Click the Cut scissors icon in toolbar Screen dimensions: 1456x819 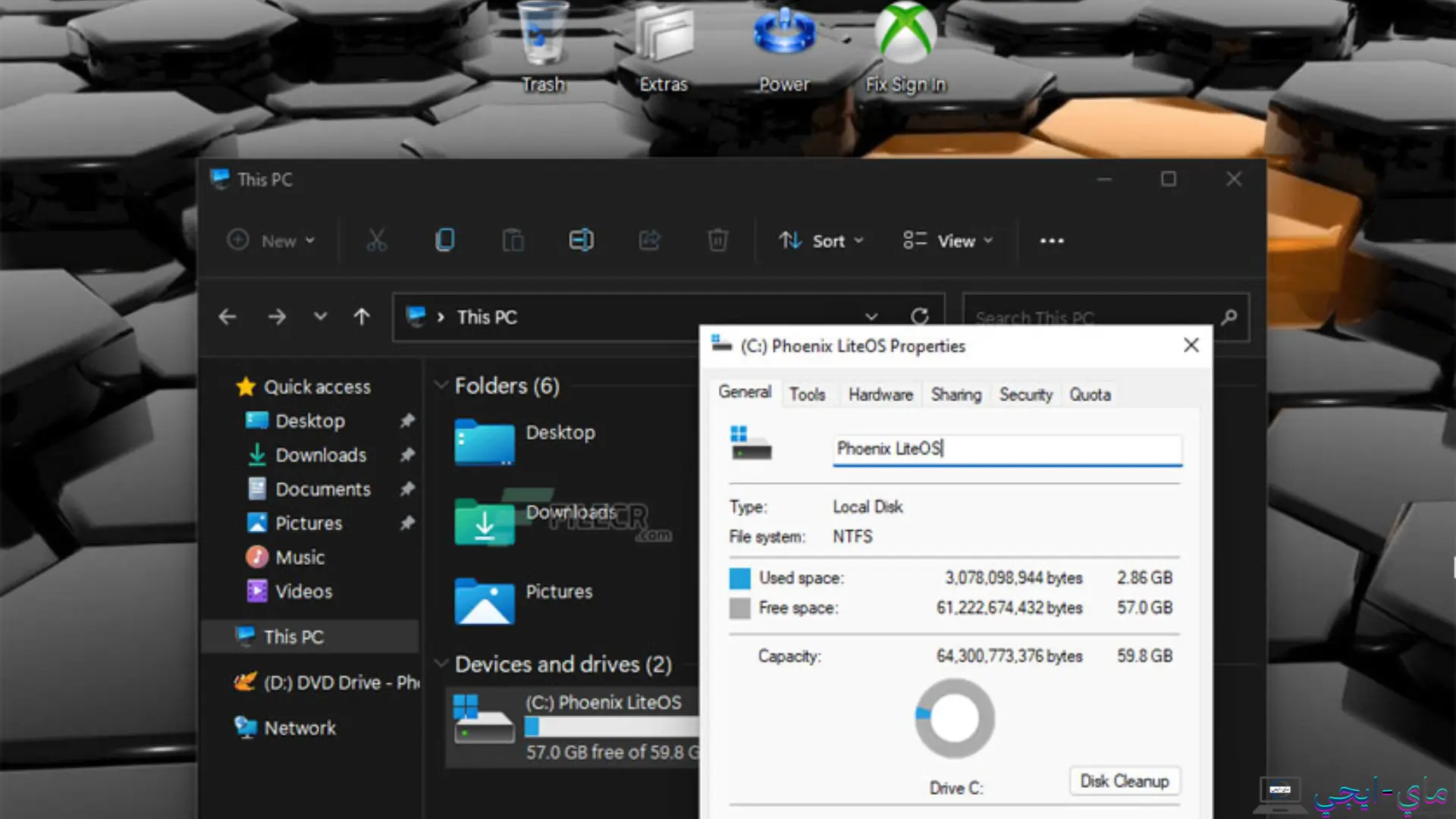(x=376, y=240)
